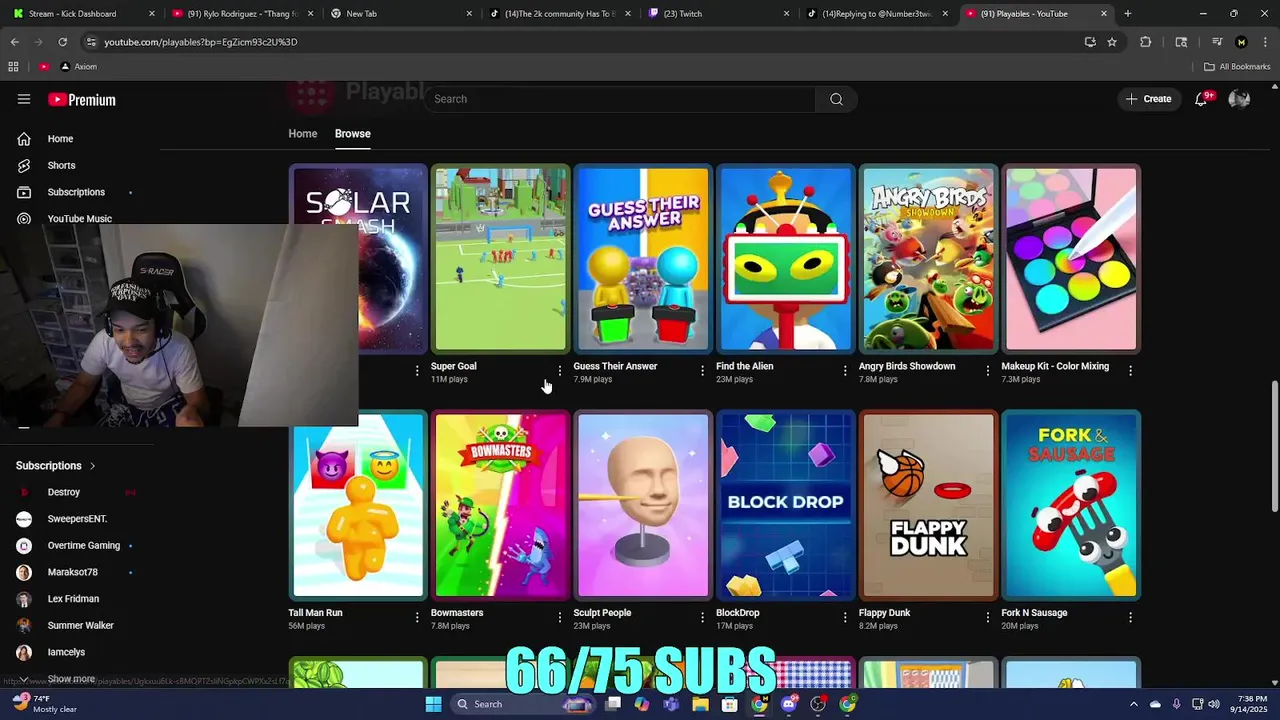The image size is (1280, 720).
Task: Open File Explorer from the taskbar
Action: (x=700, y=704)
